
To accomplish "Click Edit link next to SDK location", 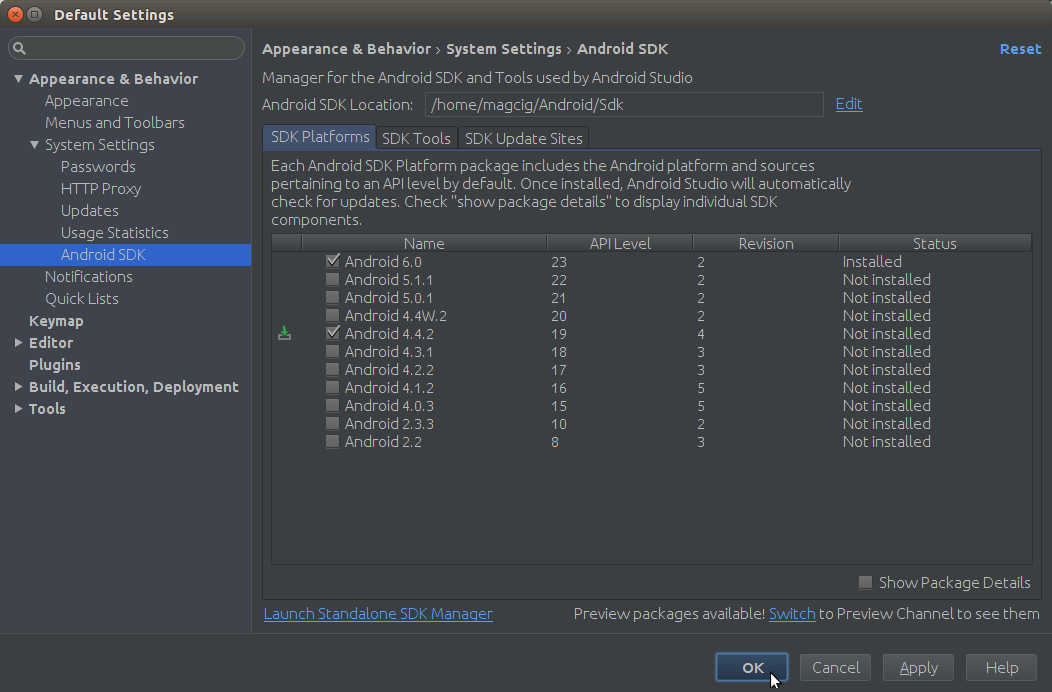I will (849, 104).
